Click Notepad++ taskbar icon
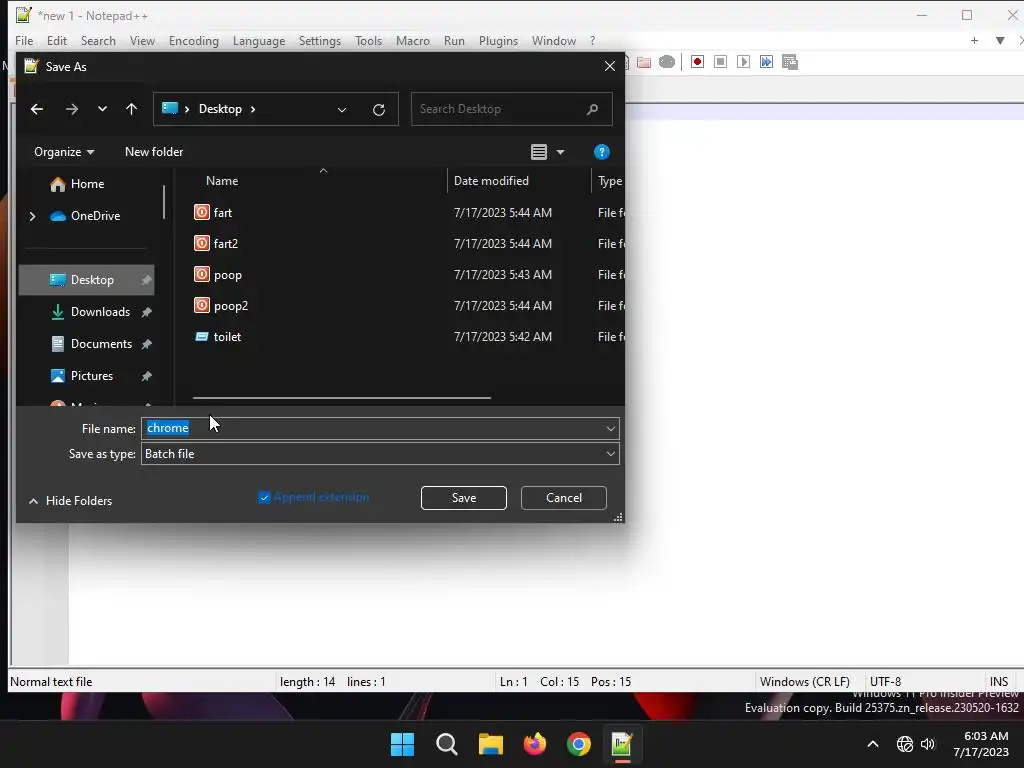1024x768 pixels. click(622, 744)
